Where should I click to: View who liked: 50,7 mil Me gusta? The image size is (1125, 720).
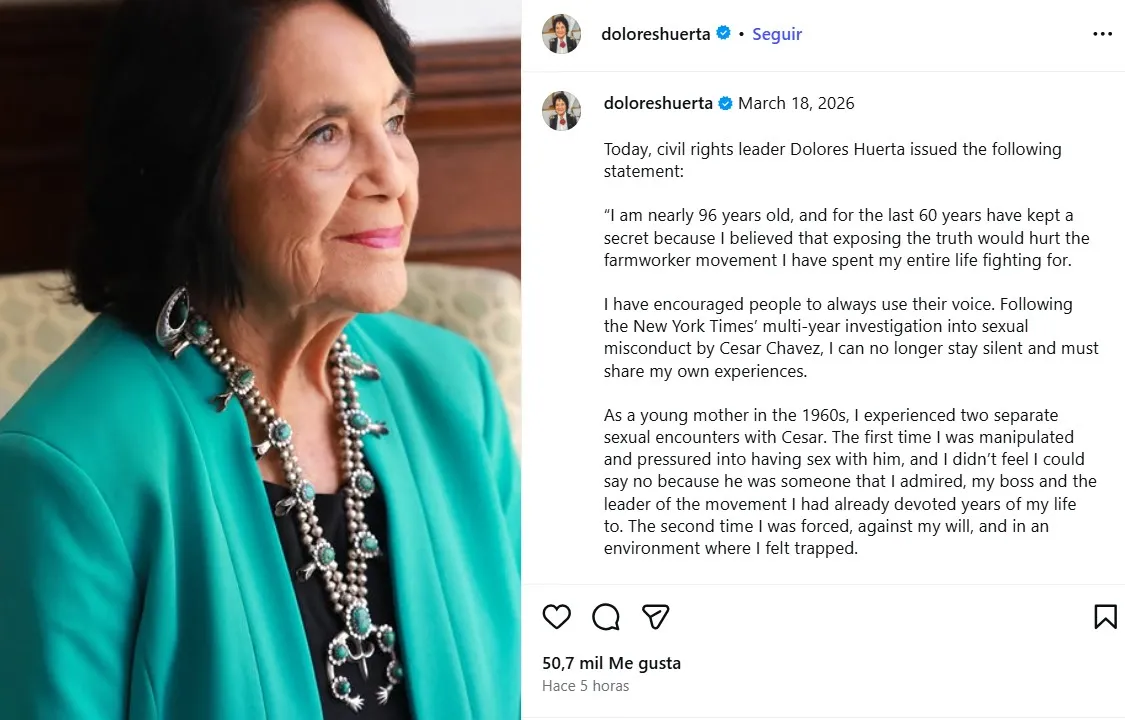click(x=611, y=663)
